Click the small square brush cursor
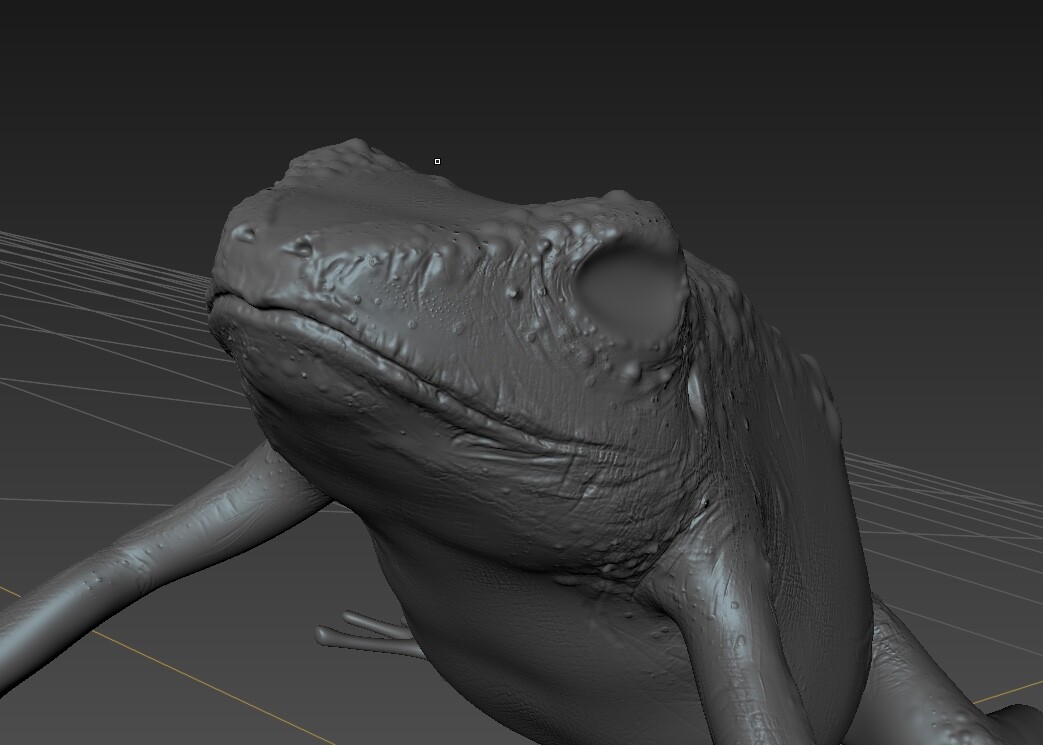The image size is (1043, 745). point(436,160)
